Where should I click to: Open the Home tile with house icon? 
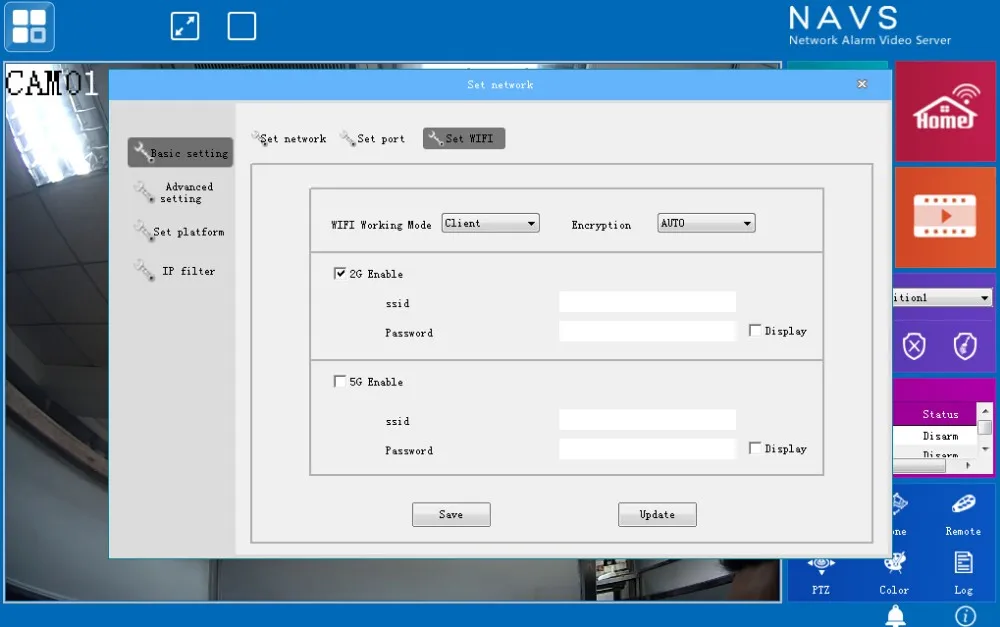[x=945, y=111]
